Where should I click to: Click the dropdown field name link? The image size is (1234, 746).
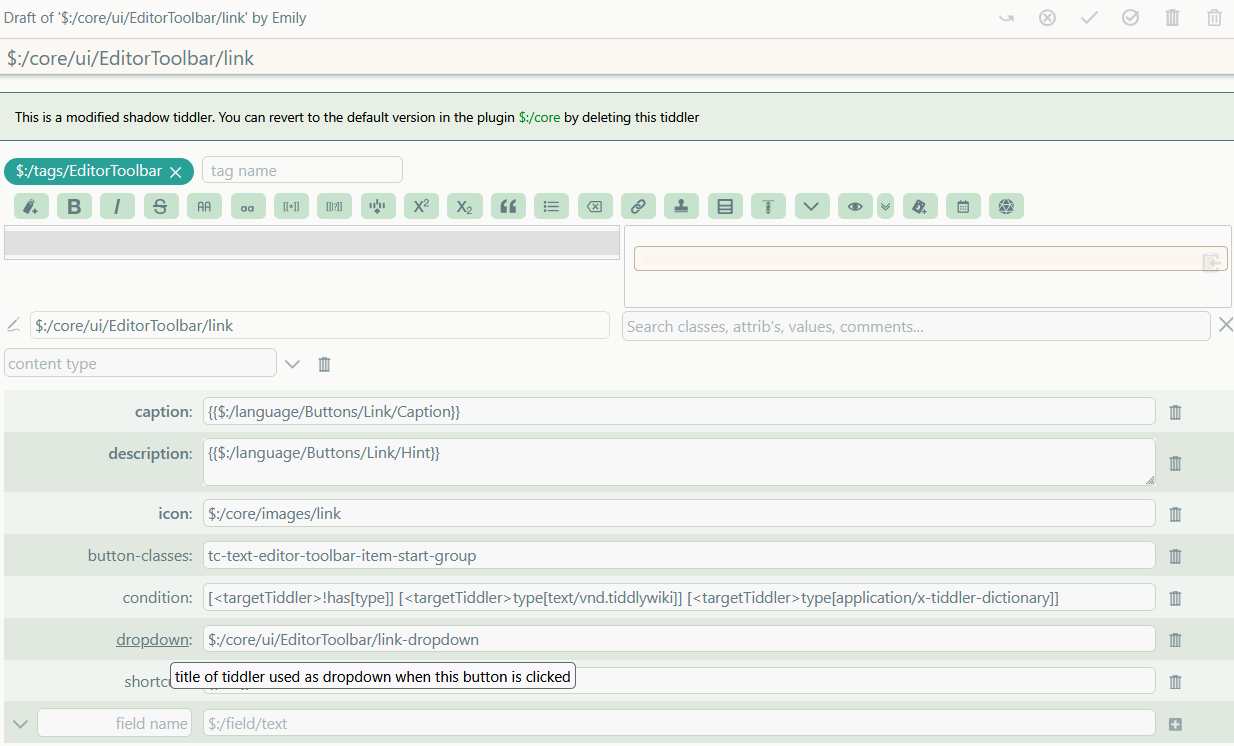pyautogui.click(x=152, y=639)
